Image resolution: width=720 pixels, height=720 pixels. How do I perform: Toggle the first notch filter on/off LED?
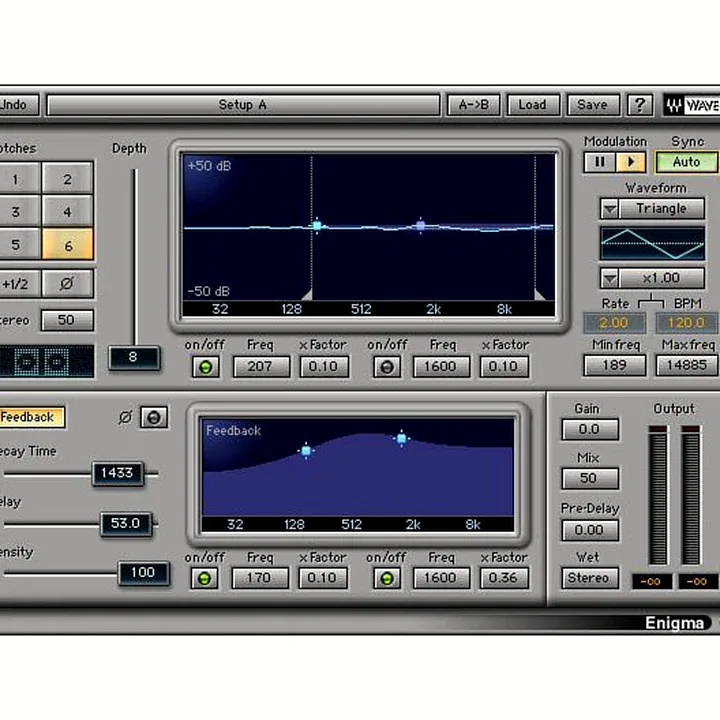(205, 367)
